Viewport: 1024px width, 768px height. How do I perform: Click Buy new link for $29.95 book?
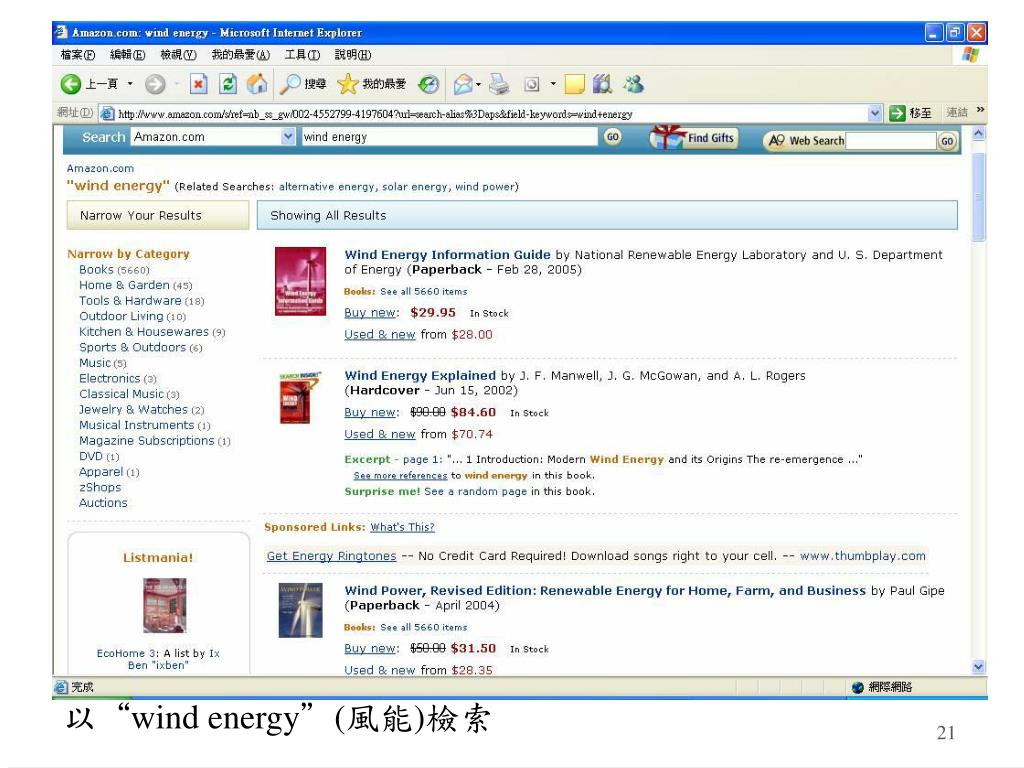tap(370, 313)
